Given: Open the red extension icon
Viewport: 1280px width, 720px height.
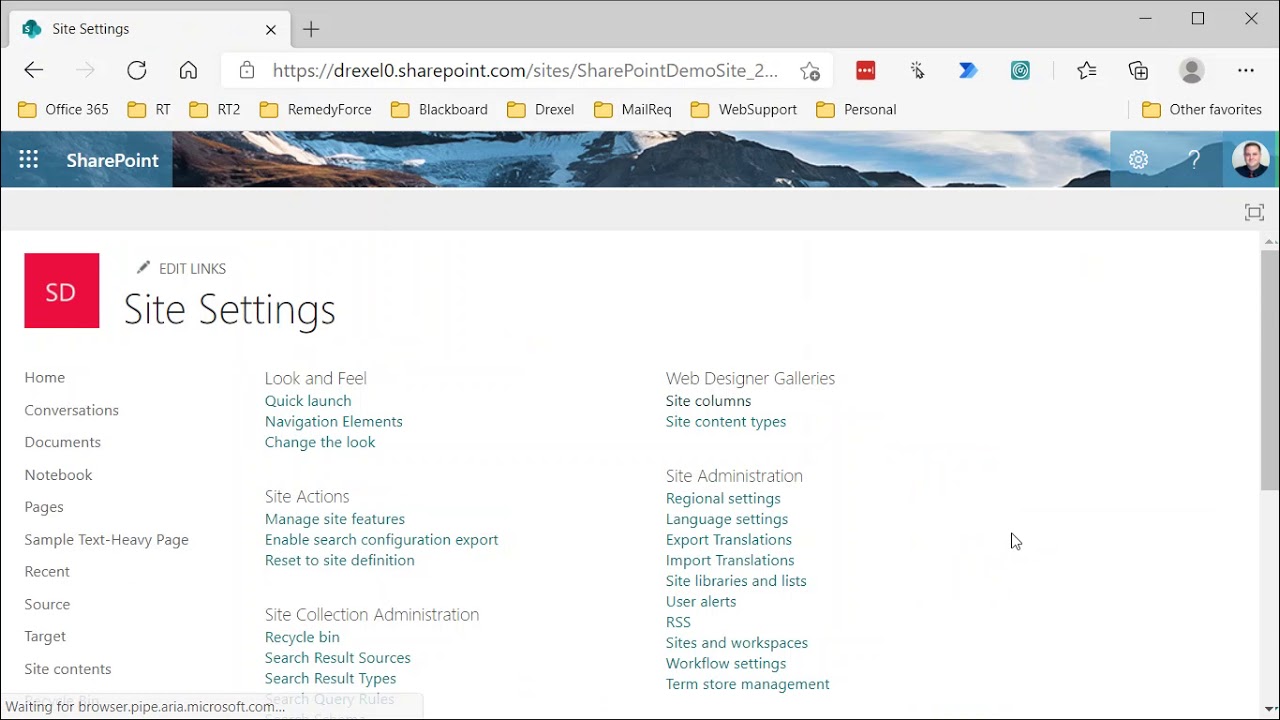Looking at the screenshot, I should click(866, 70).
